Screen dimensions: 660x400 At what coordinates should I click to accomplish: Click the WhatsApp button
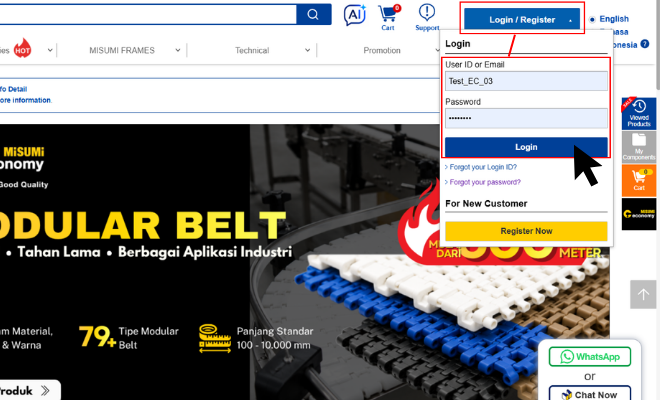(x=590, y=357)
